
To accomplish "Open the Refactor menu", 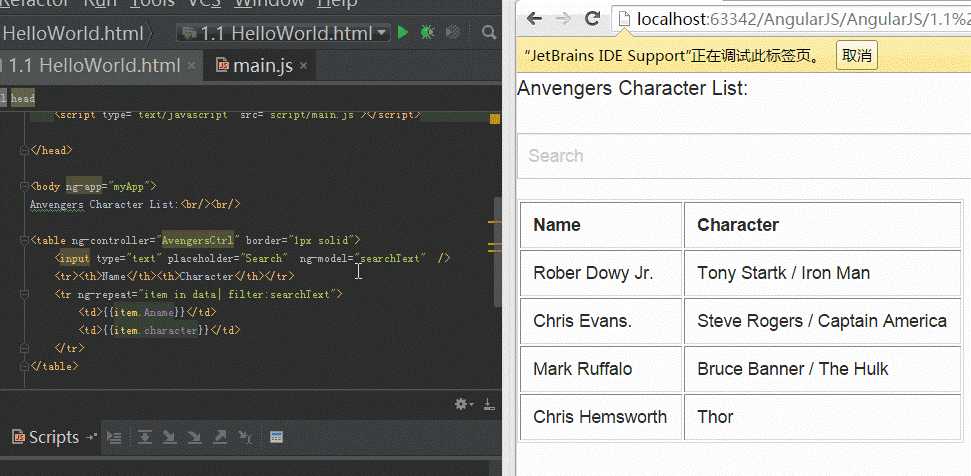I will point(35,4).
